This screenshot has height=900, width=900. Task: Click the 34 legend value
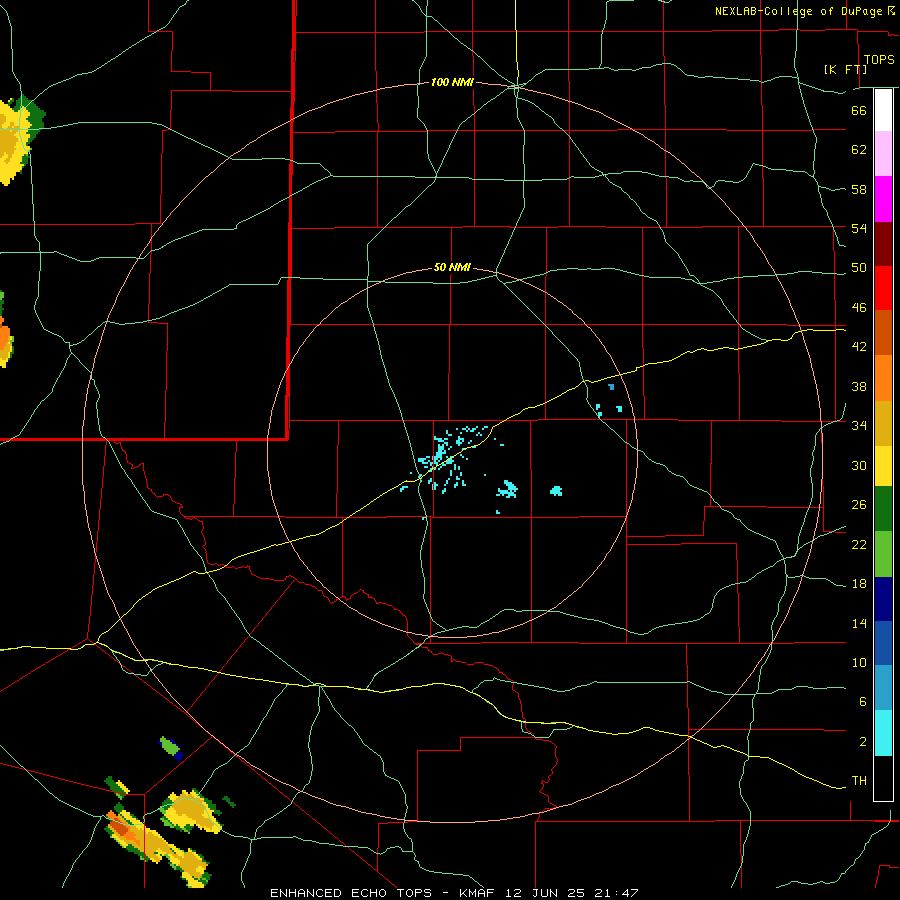coord(859,425)
